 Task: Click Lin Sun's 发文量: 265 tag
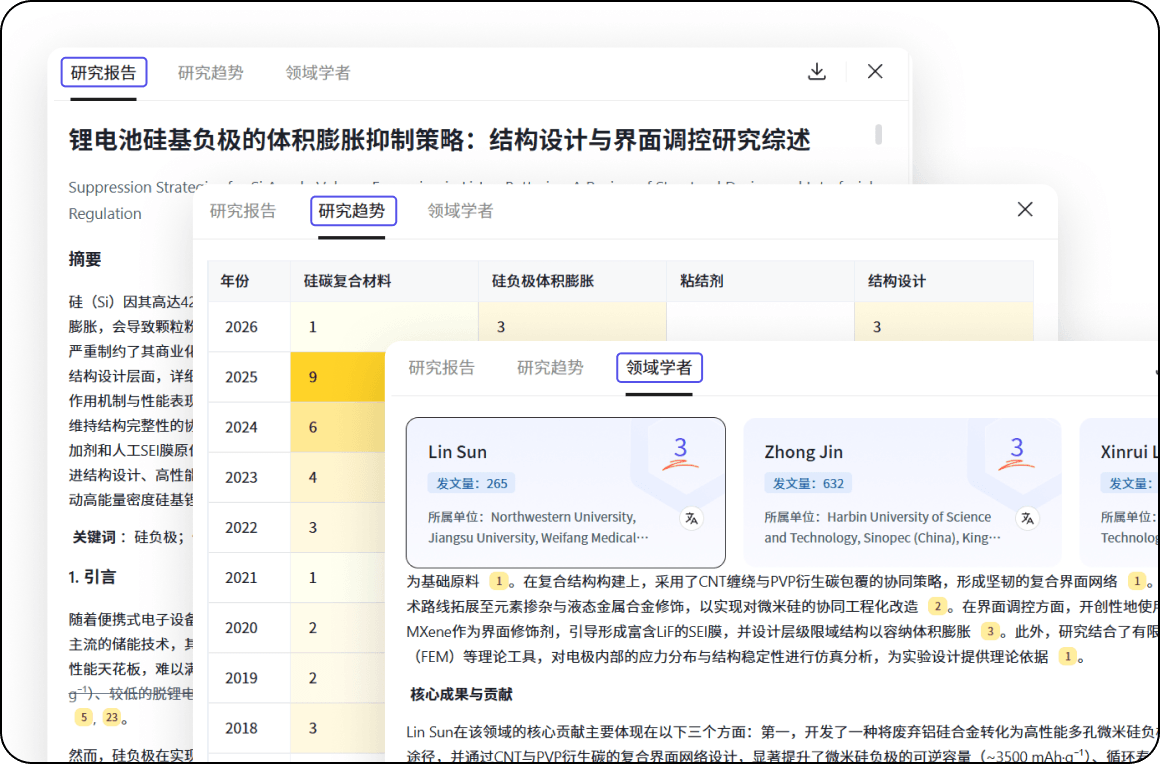471,484
